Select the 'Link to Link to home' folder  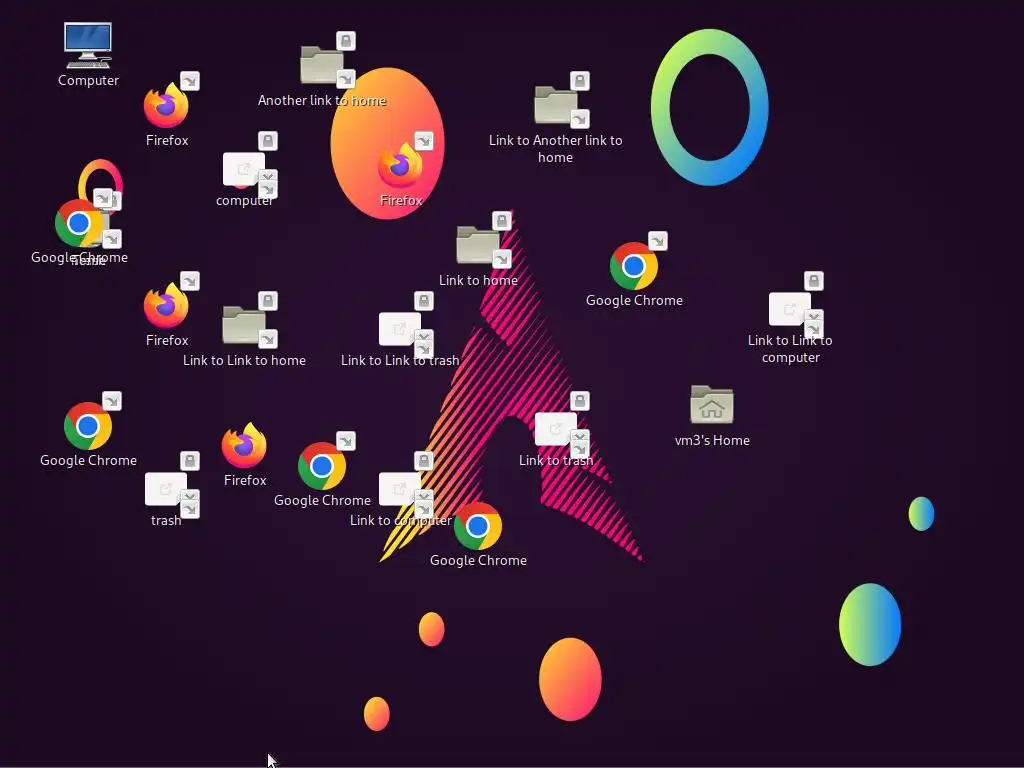[244, 325]
